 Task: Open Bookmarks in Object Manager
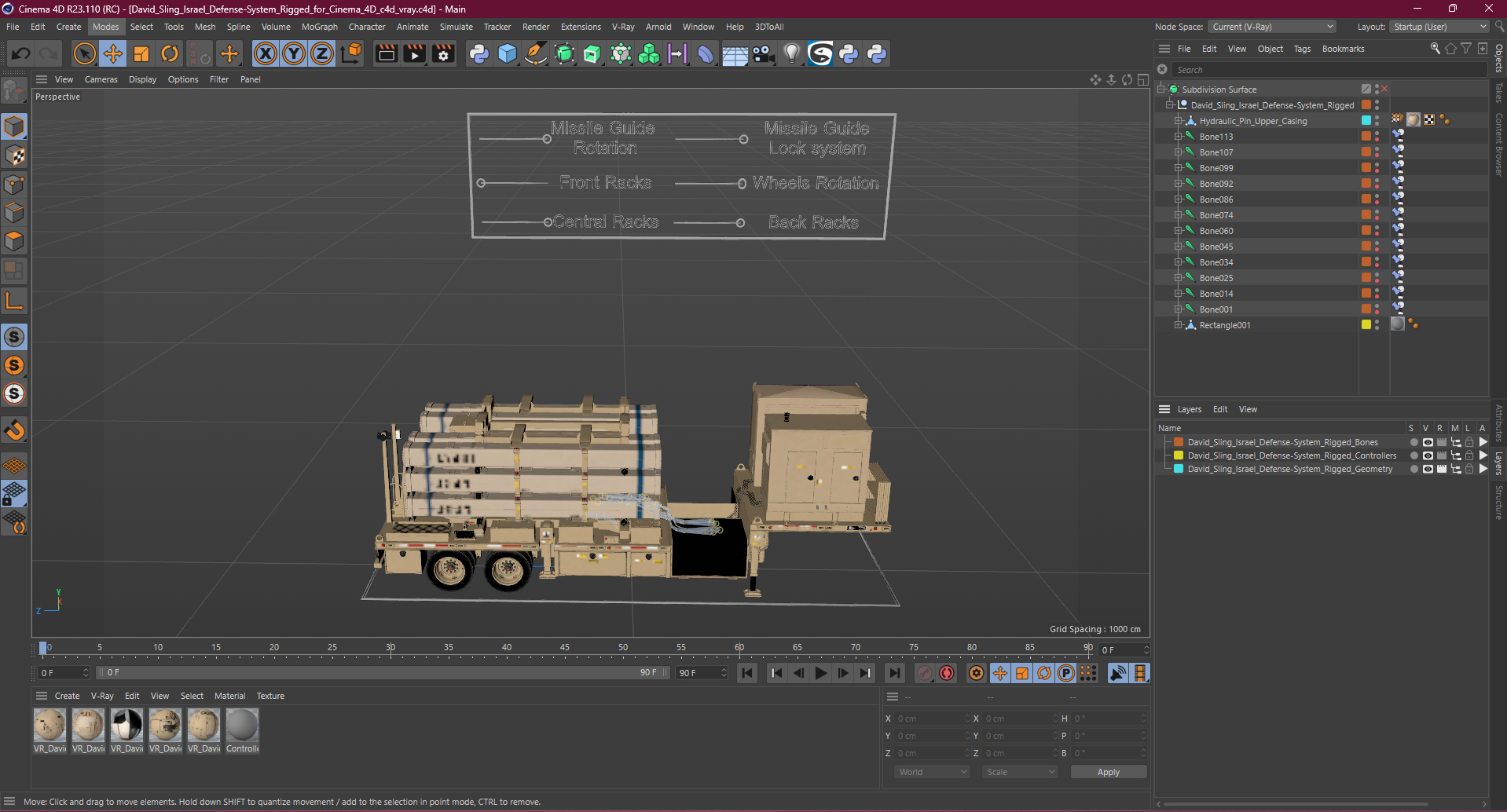[x=1343, y=49]
